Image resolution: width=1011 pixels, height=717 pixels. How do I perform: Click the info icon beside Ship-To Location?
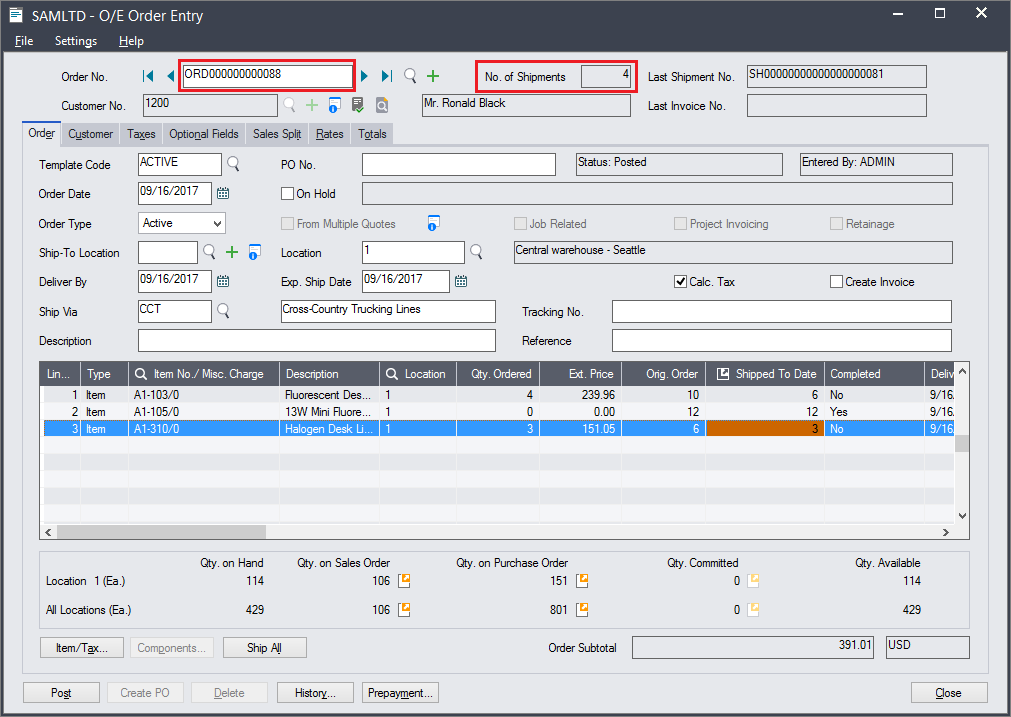255,252
